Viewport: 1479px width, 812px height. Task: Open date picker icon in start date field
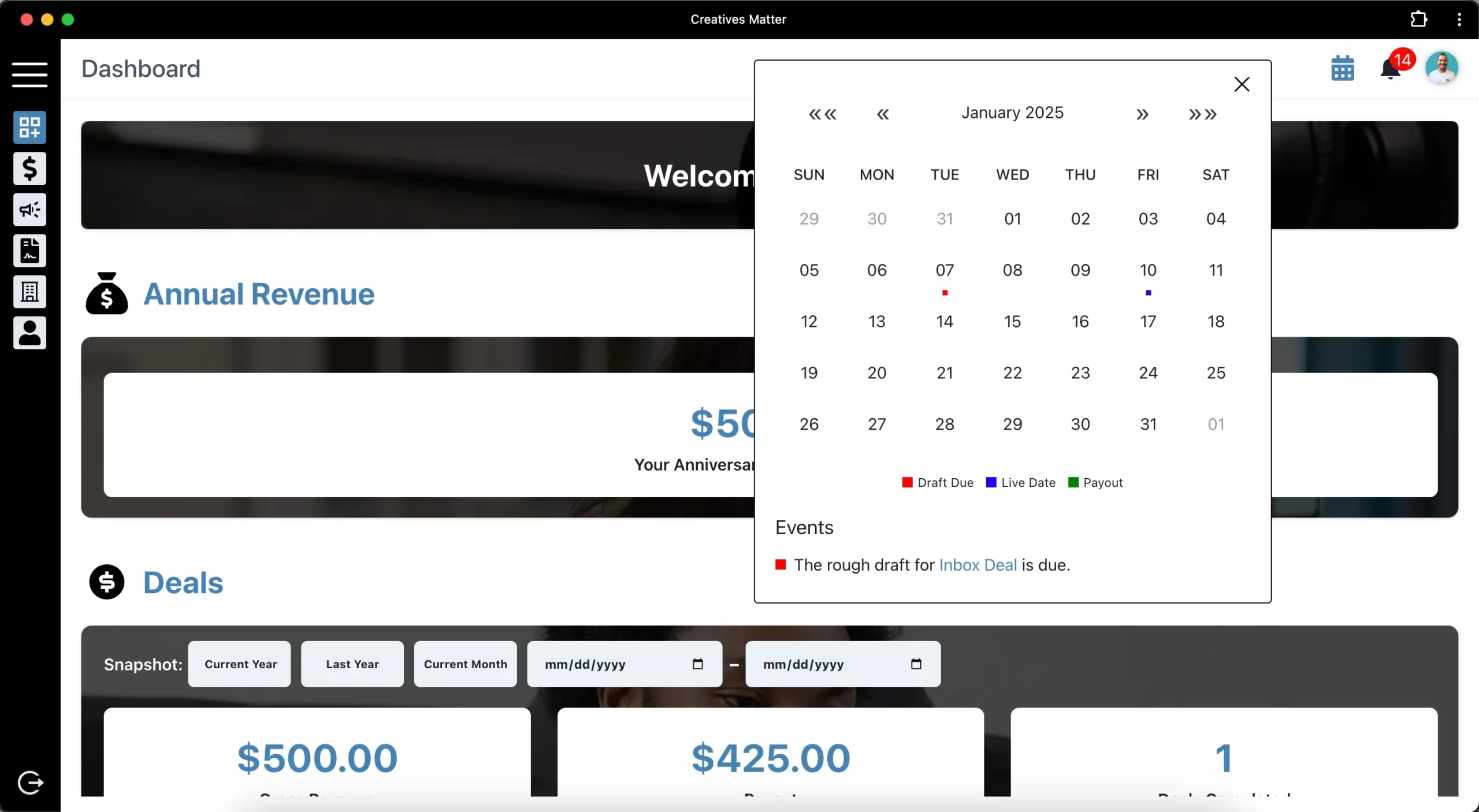(x=698, y=664)
